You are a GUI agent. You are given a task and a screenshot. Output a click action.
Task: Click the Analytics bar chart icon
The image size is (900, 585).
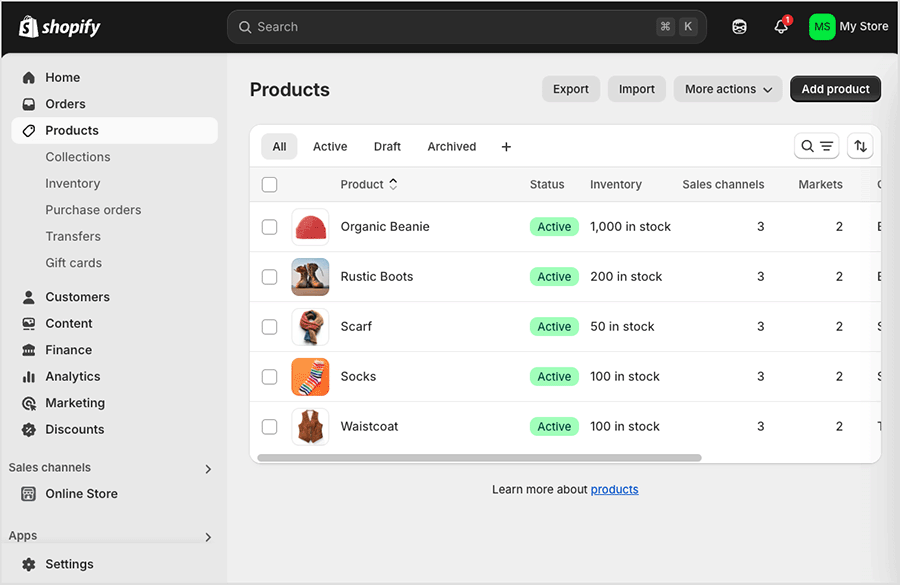coord(29,376)
